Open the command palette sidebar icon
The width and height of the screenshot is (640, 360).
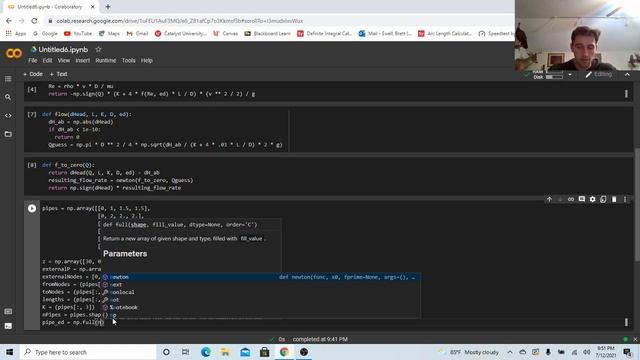pos(8,311)
